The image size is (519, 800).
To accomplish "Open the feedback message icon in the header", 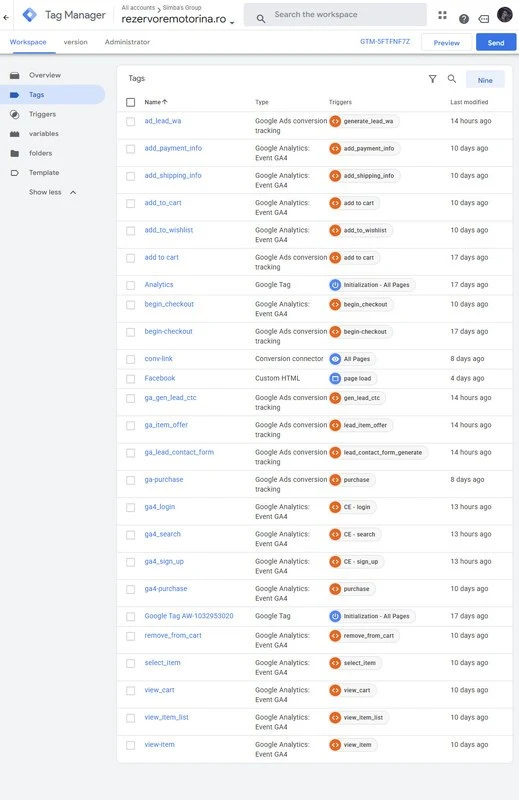I will 484,19.
